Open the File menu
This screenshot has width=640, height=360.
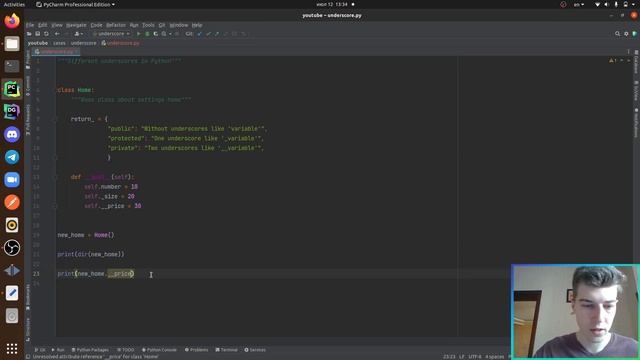pos(30,25)
